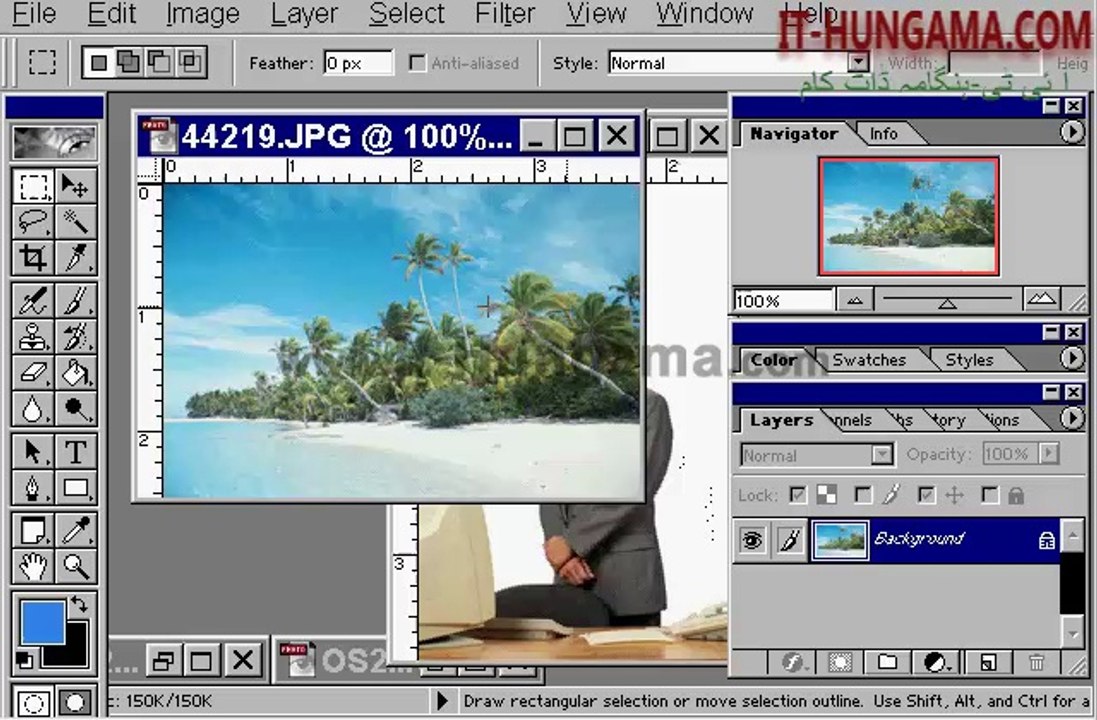
Task: Toggle Lock transparent pixels checkbox
Action: coord(798,495)
